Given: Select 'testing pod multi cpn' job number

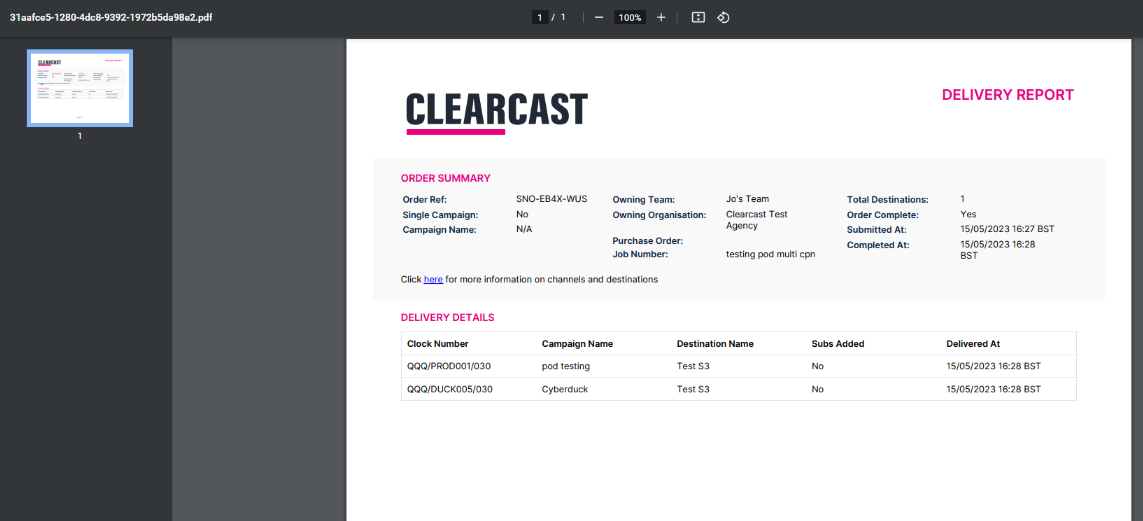Looking at the screenshot, I should pos(771,254).
